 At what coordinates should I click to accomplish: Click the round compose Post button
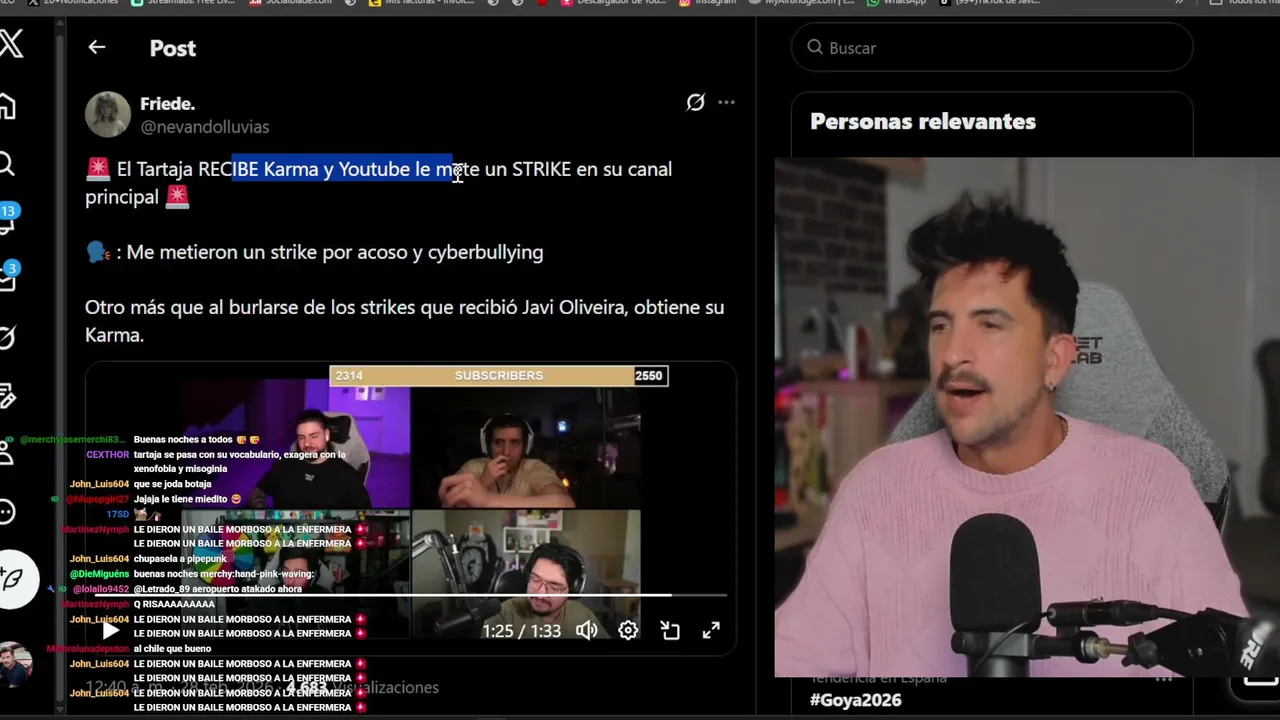click(x=14, y=578)
